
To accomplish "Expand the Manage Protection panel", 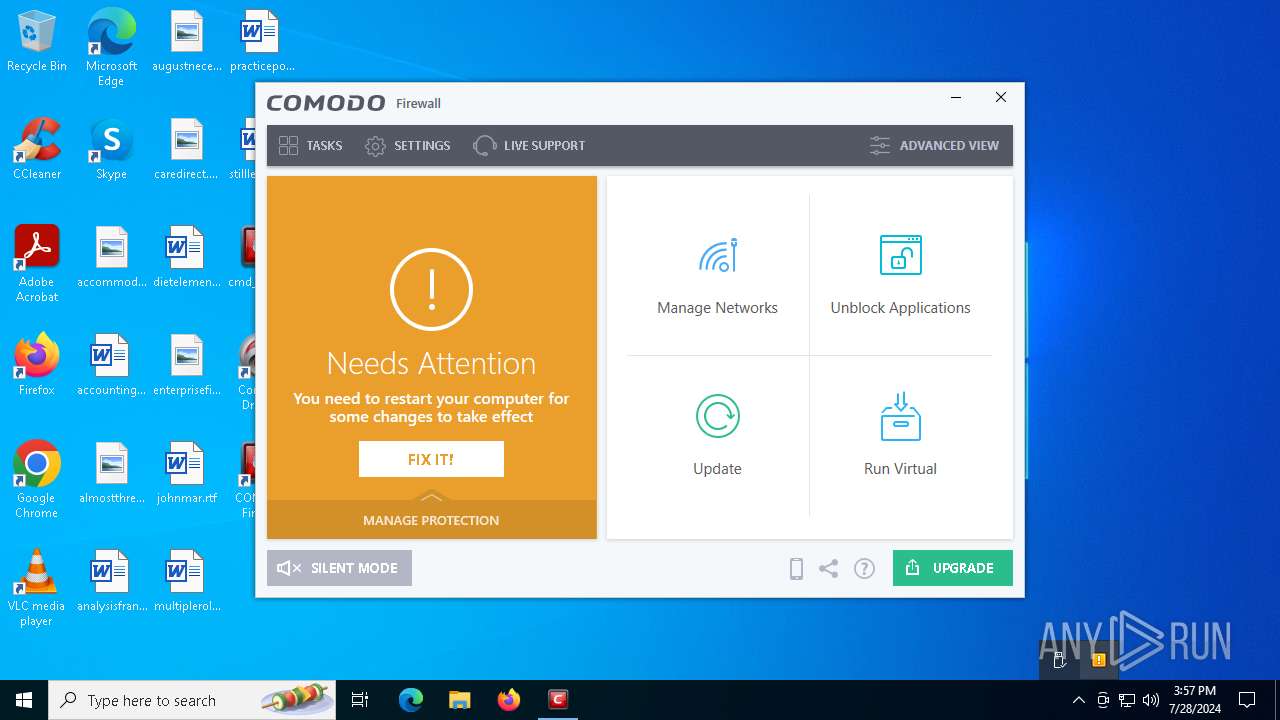I will pos(431,519).
